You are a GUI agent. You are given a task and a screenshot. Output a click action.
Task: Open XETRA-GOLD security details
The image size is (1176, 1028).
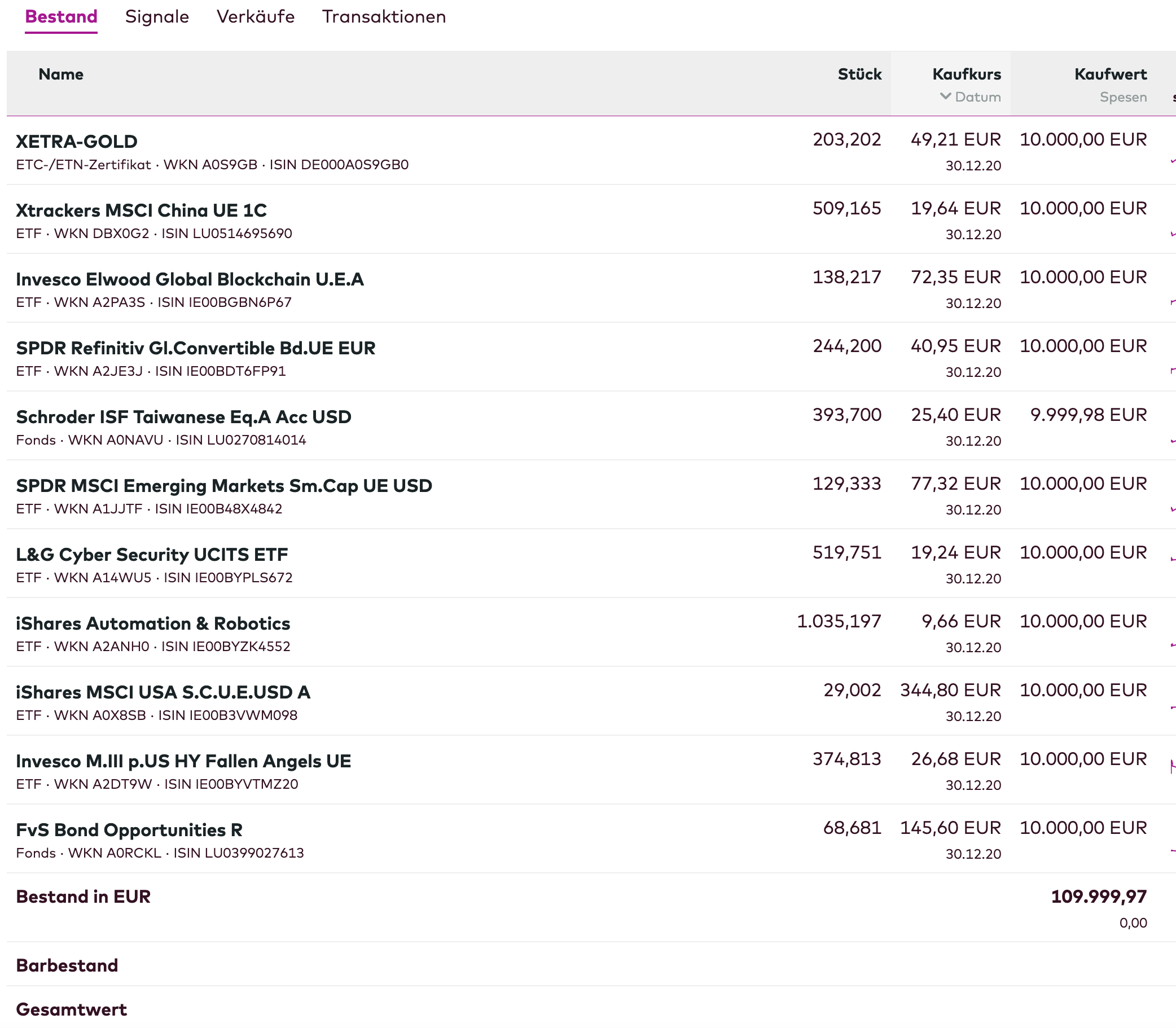coord(76,142)
